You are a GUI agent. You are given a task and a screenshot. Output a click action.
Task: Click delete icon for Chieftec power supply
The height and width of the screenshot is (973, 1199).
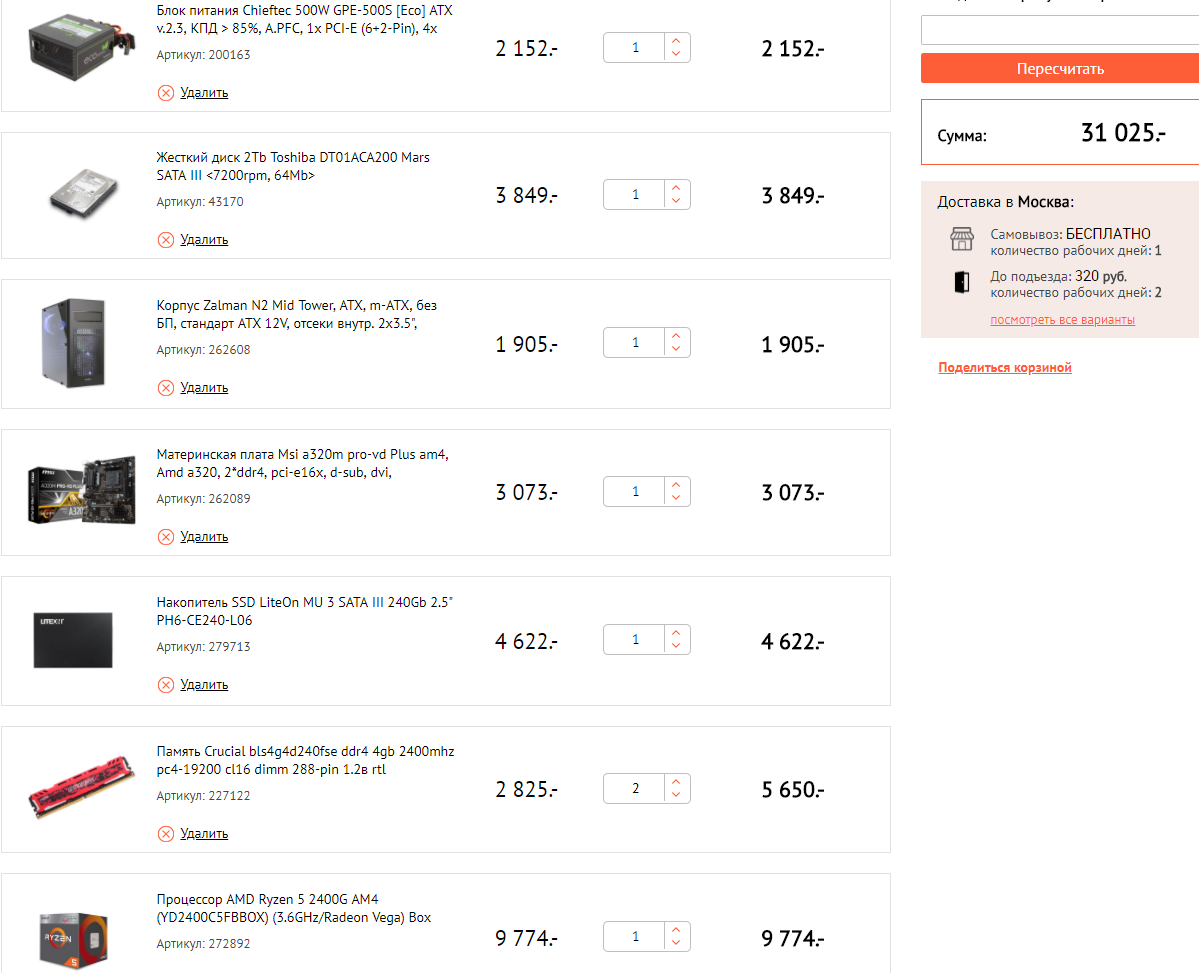pos(166,93)
